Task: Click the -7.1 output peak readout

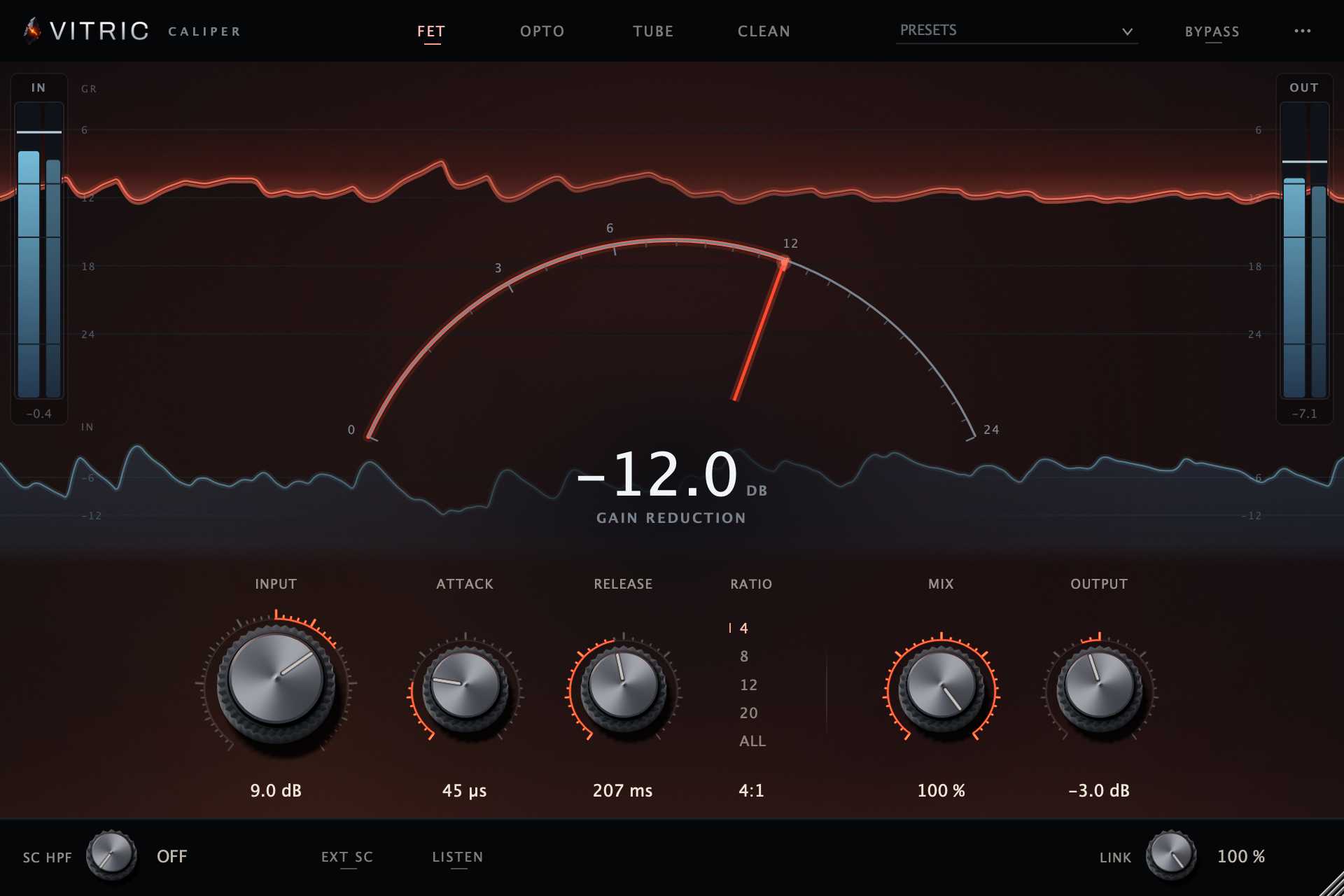Action: pyautogui.click(x=1304, y=414)
